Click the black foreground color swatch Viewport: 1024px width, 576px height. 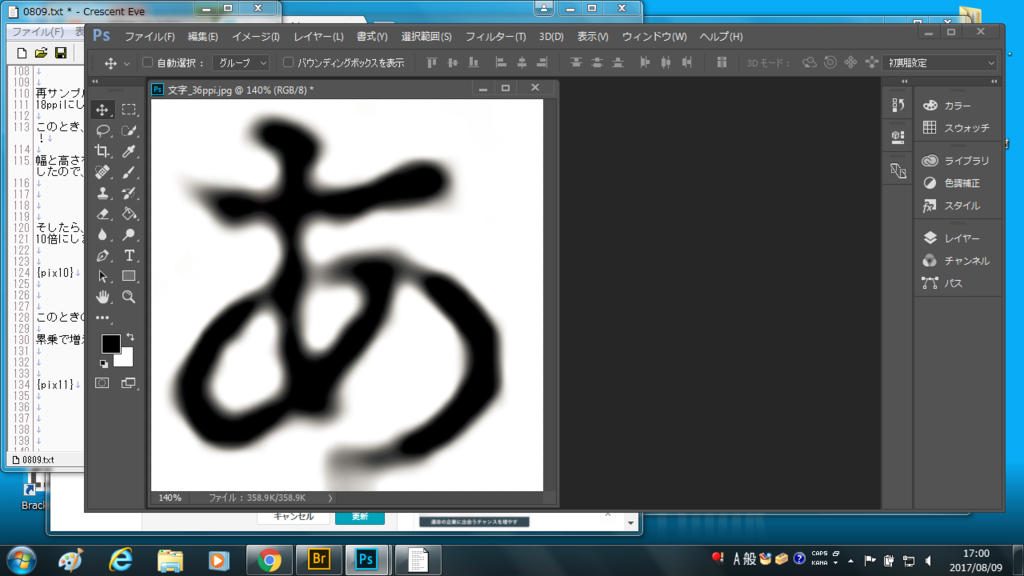[110, 343]
